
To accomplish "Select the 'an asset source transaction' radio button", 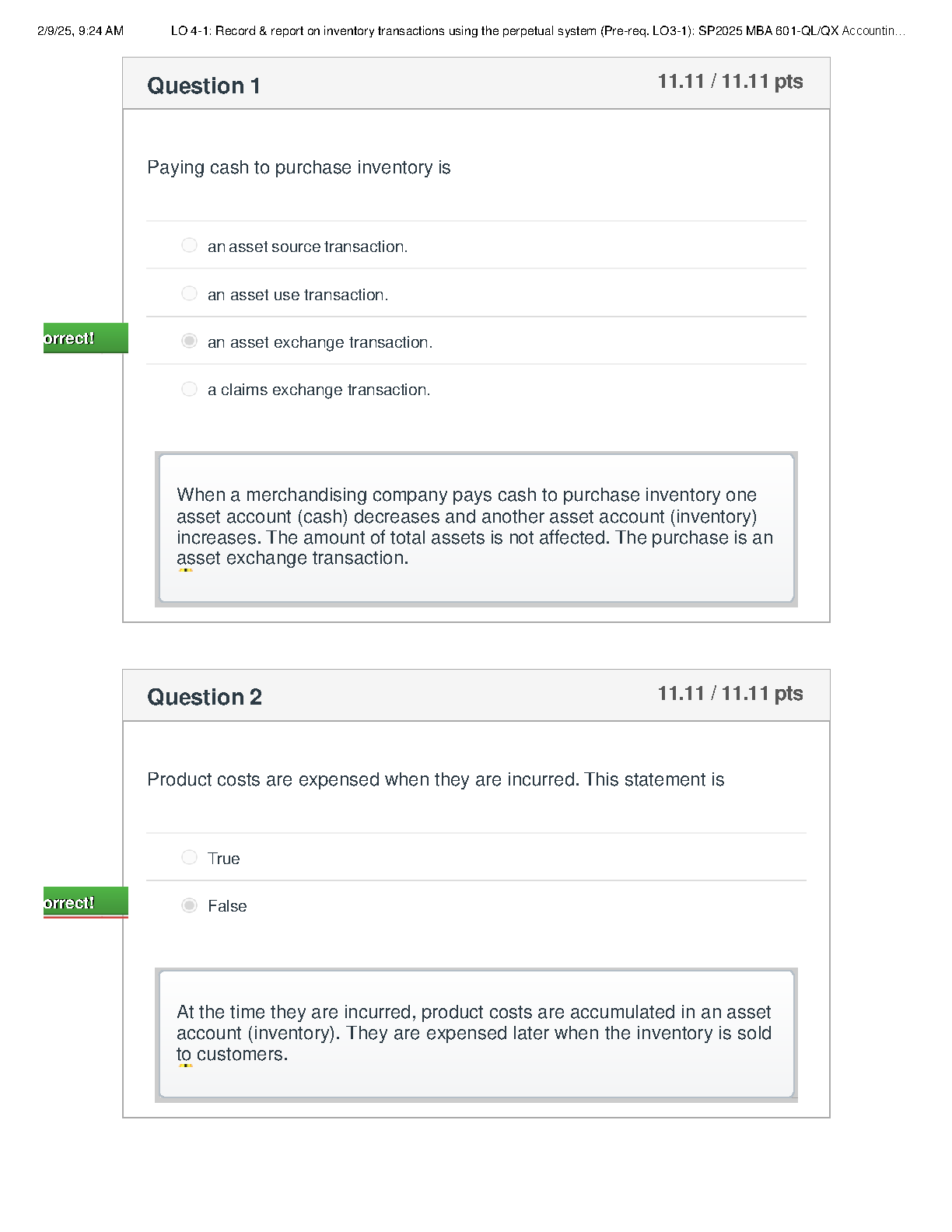I will pos(189,246).
